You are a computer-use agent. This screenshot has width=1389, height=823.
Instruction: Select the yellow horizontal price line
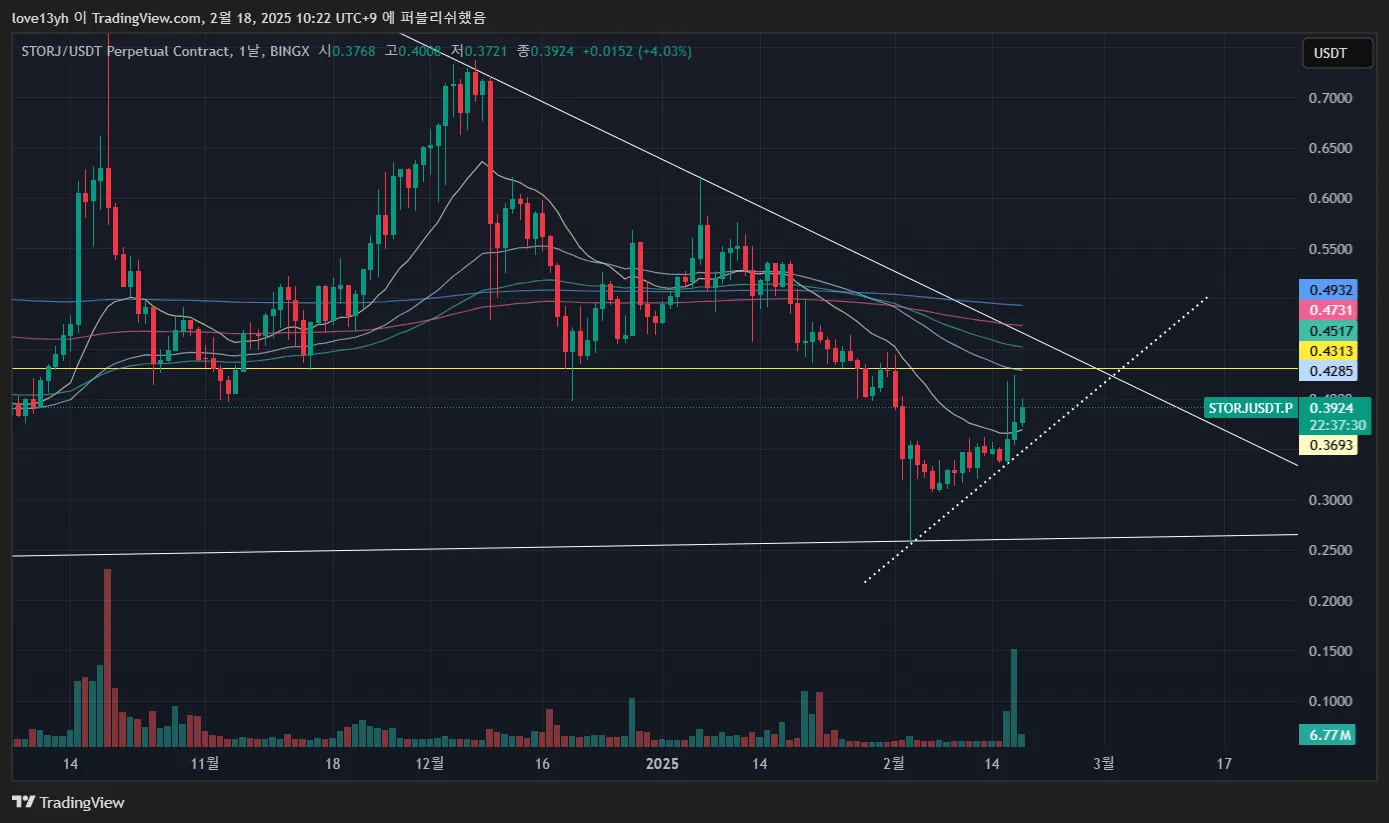pyautogui.click(x=655, y=369)
